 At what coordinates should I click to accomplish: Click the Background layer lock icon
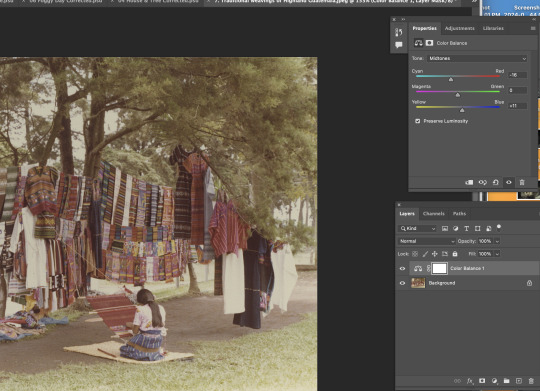click(x=529, y=283)
